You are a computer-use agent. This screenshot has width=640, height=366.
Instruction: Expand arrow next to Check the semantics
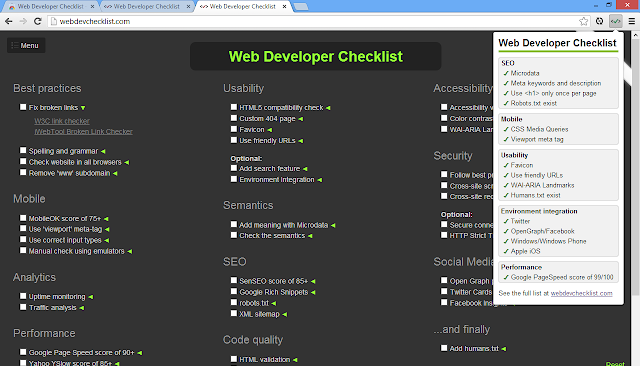pyautogui.click(x=310, y=236)
